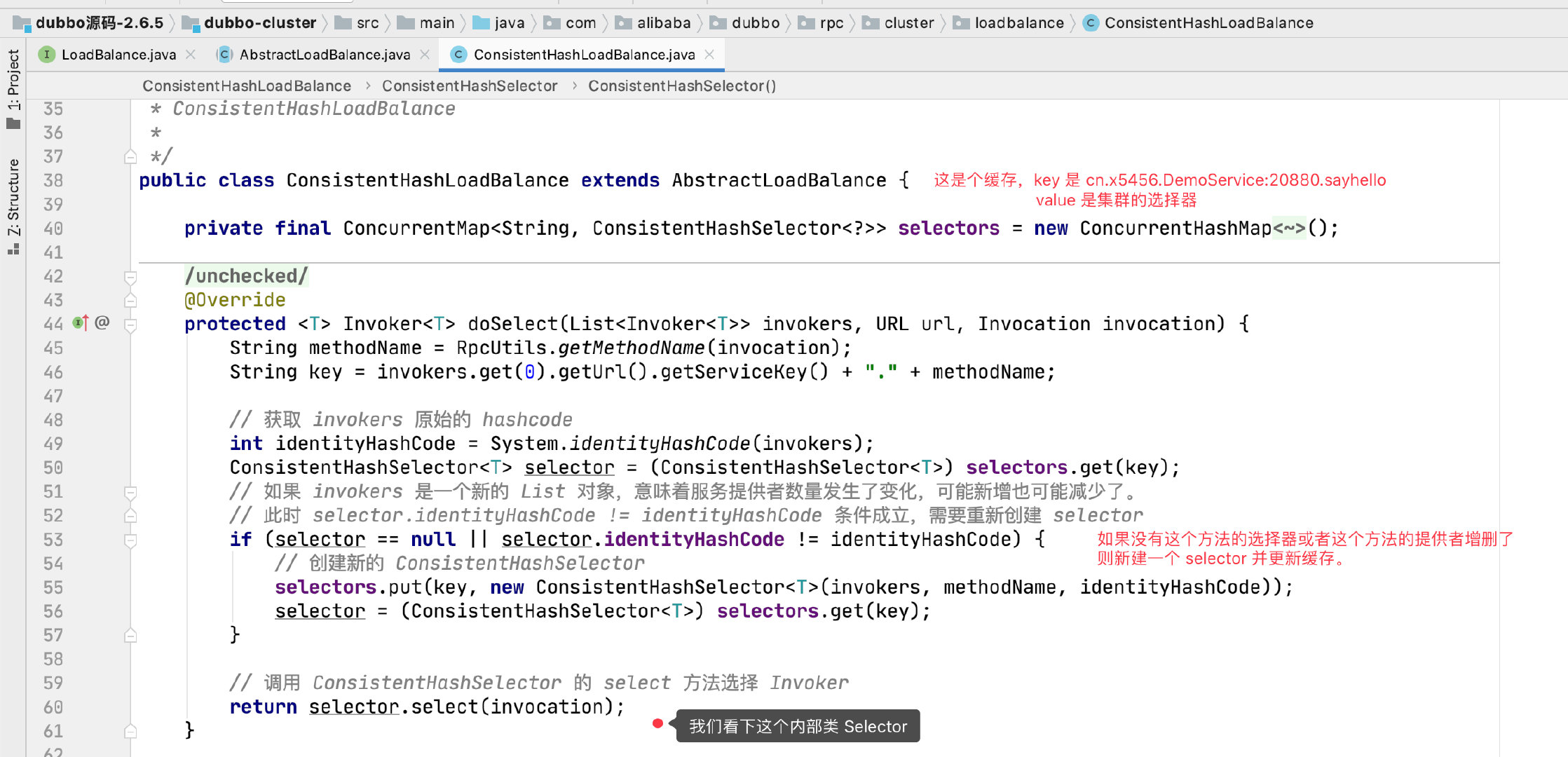Select the dubbo-cluster module breadcrumb

coord(250,23)
